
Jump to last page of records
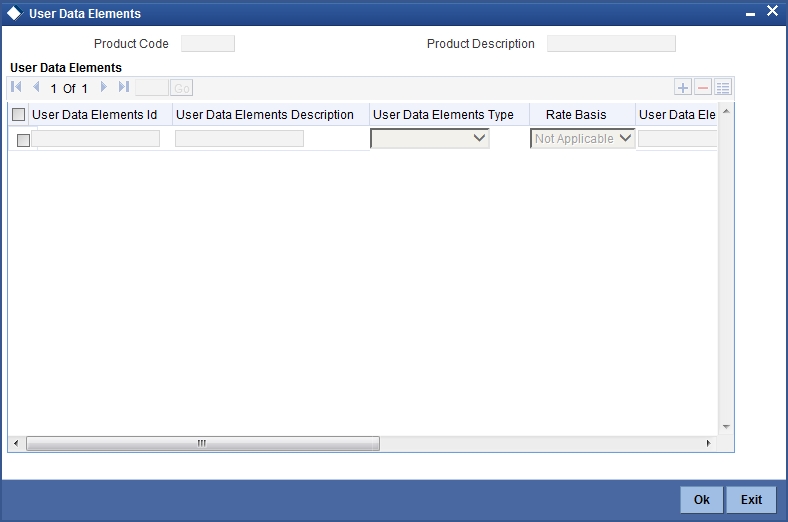click(124, 87)
